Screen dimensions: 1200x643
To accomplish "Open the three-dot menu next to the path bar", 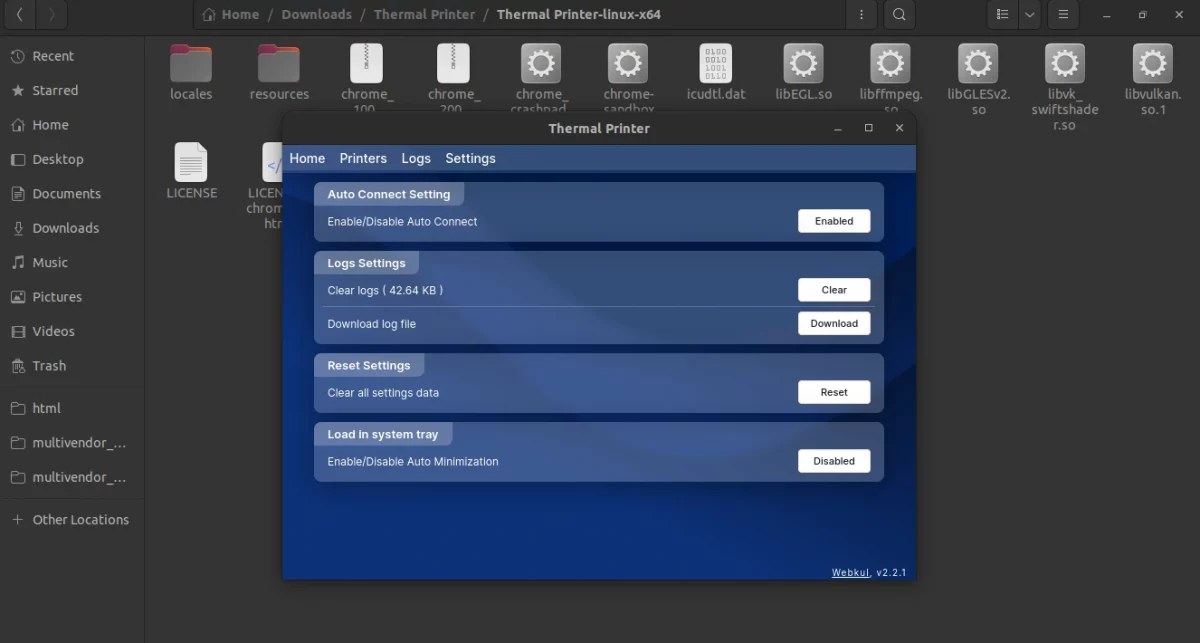I will 861,15.
